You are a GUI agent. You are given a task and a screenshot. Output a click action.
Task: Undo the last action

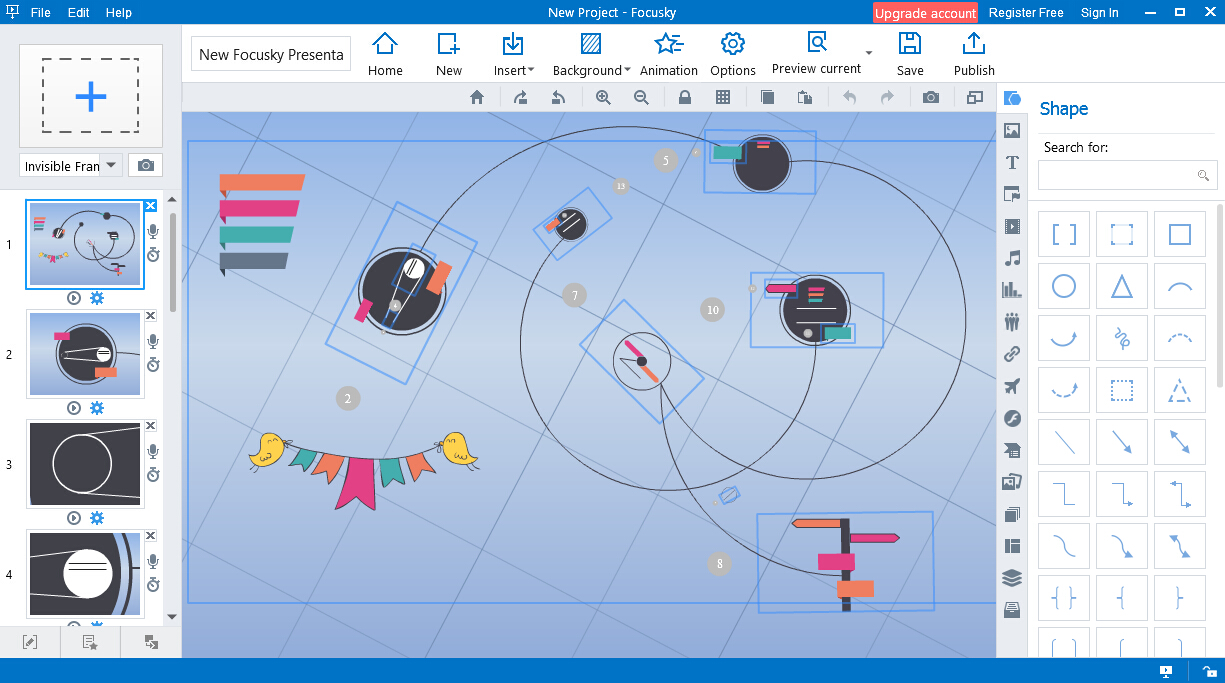[x=849, y=97]
